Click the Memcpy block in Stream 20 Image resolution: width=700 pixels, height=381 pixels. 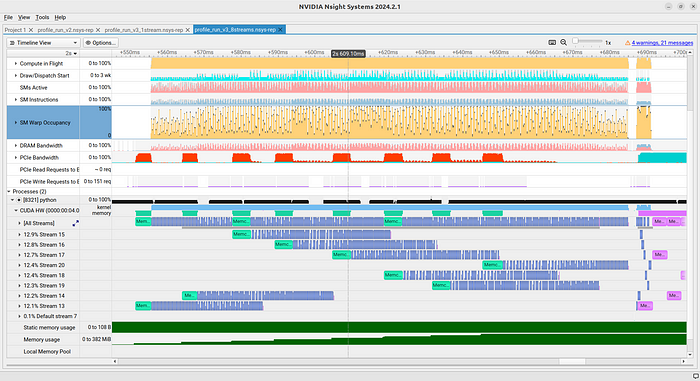tap(492, 265)
